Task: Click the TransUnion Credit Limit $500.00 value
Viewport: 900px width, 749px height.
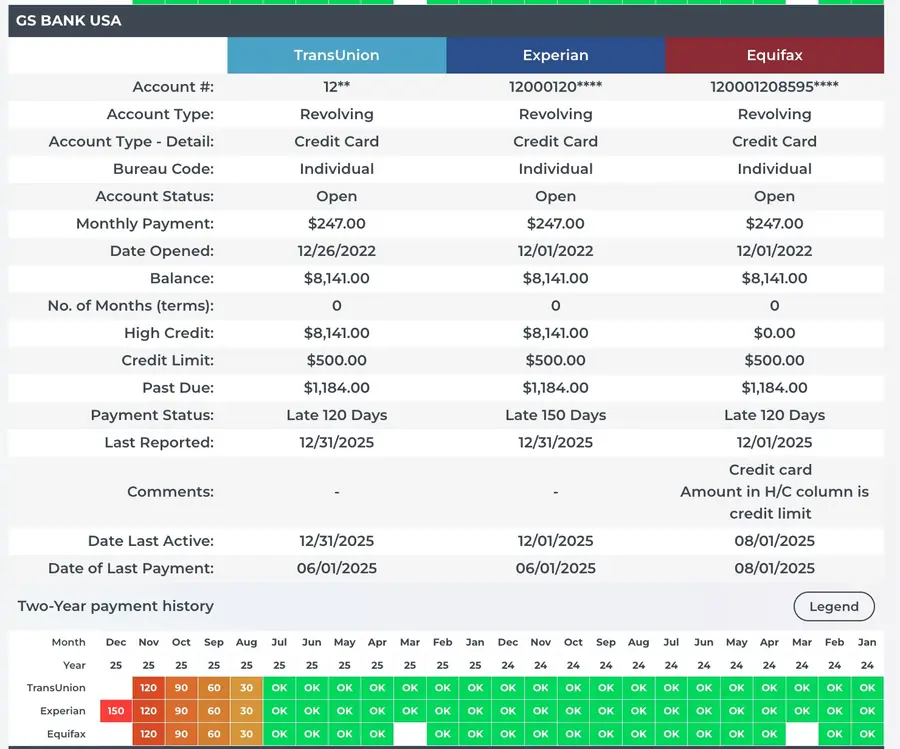Action: pyautogui.click(x=336, y=360)
